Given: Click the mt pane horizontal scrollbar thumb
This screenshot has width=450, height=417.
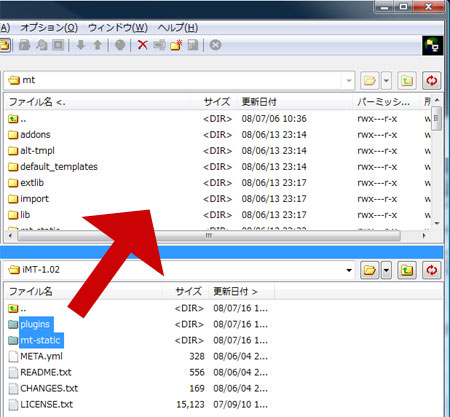Looking at the screenshot, I should pos(209,236).
